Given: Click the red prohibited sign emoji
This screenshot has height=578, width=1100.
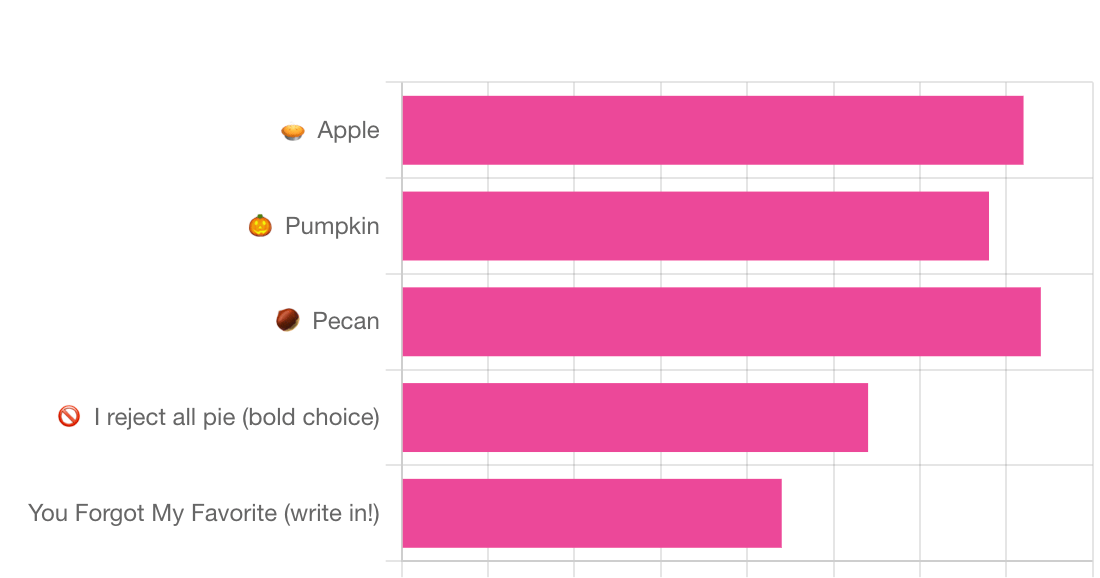Looking at the screenshot, I should click(69, 416).
